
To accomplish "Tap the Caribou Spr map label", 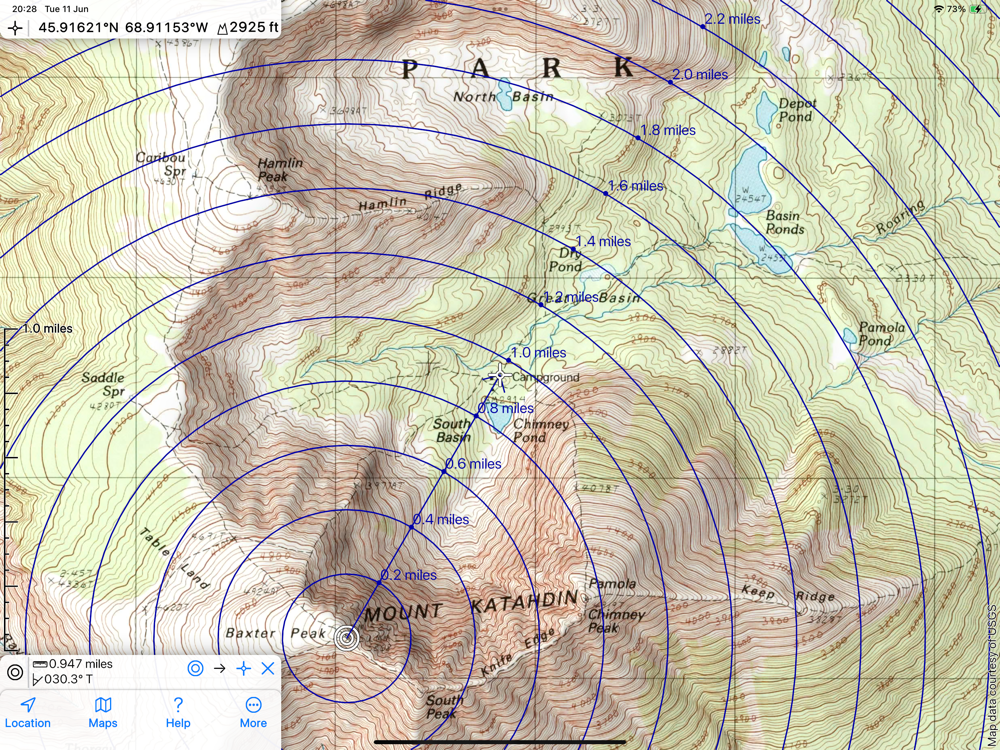I will coord(161,165).
